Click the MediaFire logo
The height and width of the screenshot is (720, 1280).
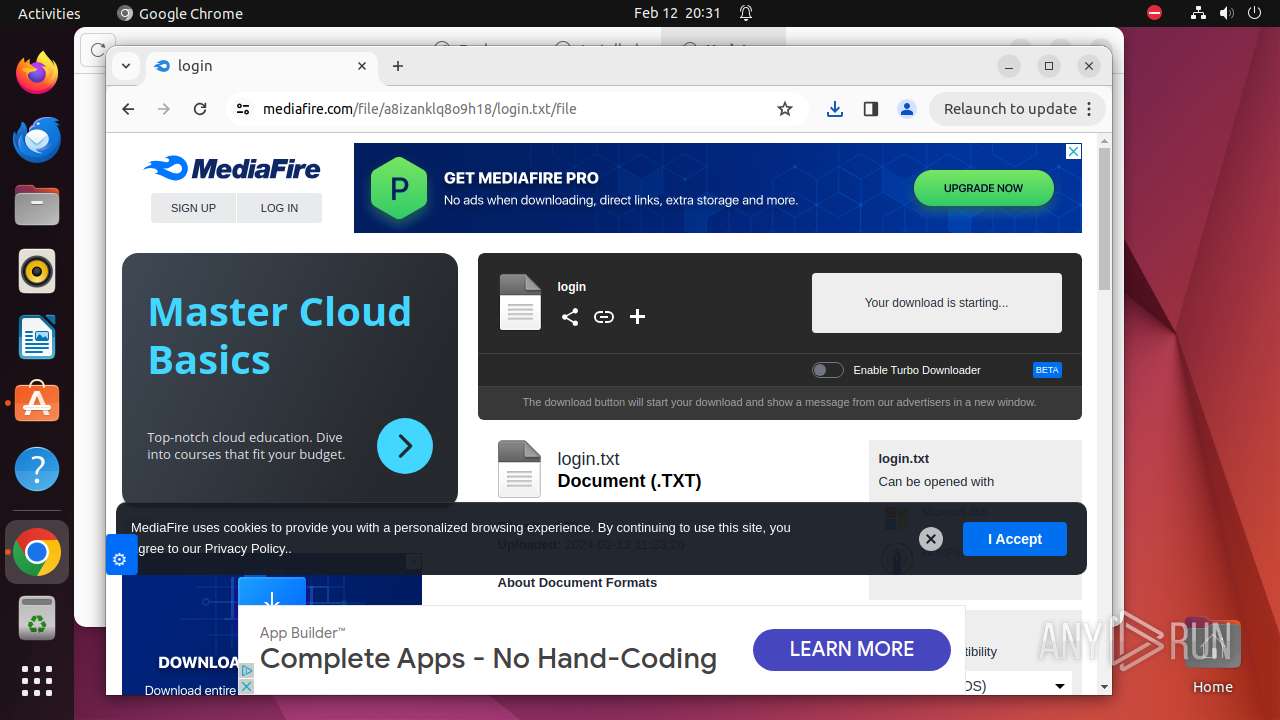pos(231,168)
